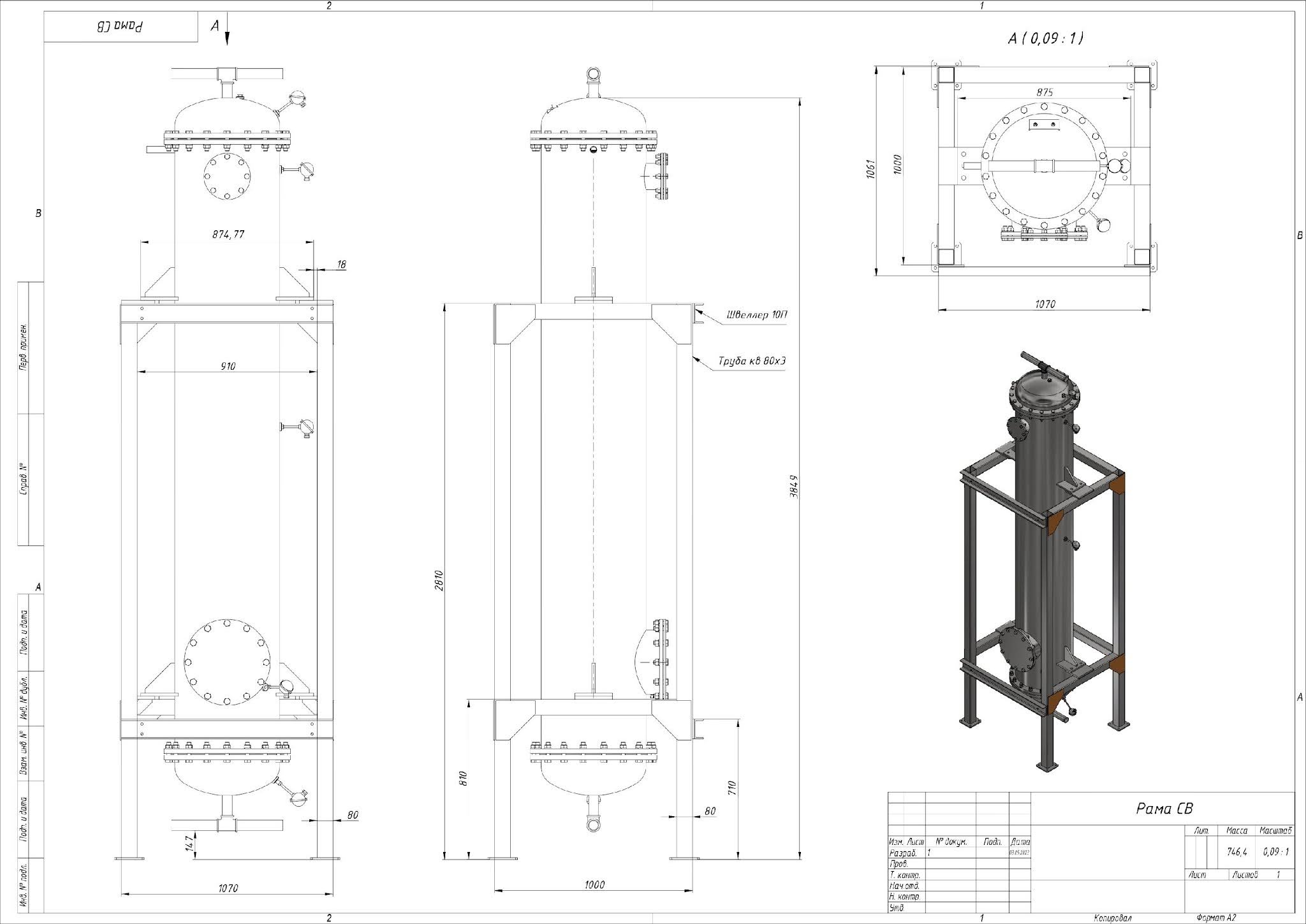
Task: Click the 1061 vertical dimension label
Action: 872,168
